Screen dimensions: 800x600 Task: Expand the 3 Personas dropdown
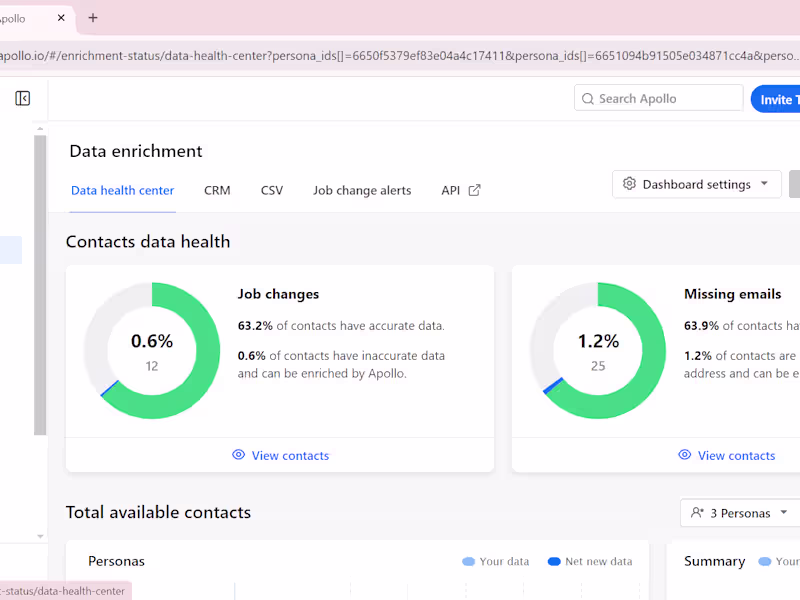[740, 513]
